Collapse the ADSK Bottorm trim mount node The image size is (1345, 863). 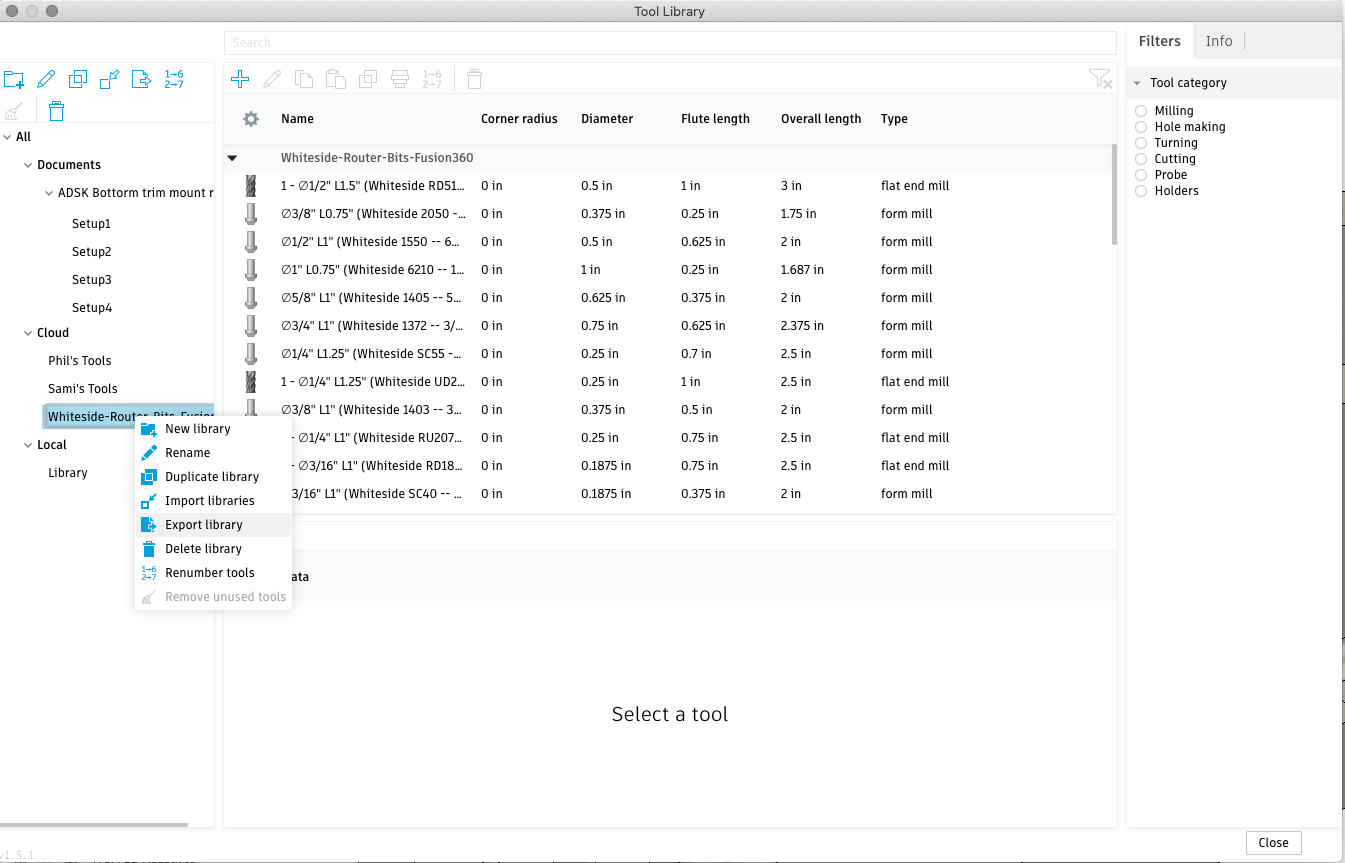49,193
